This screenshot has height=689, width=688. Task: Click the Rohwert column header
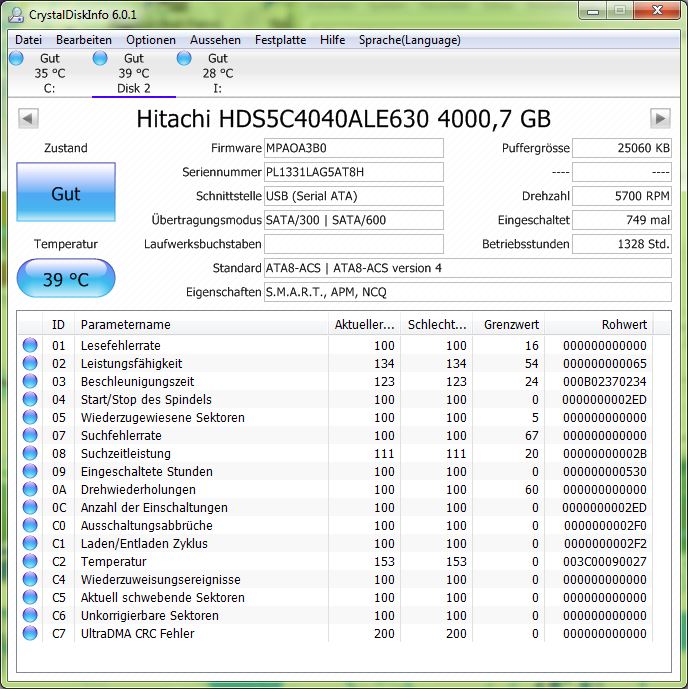[599, 325]
